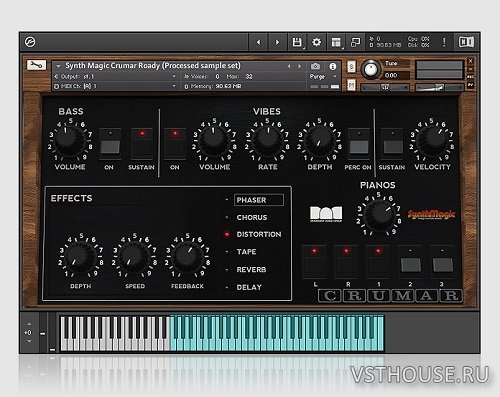Viewport: 500px width, 397px height.
Task: Open instrument edit mode wrench icon
Action: coord(36,64)
